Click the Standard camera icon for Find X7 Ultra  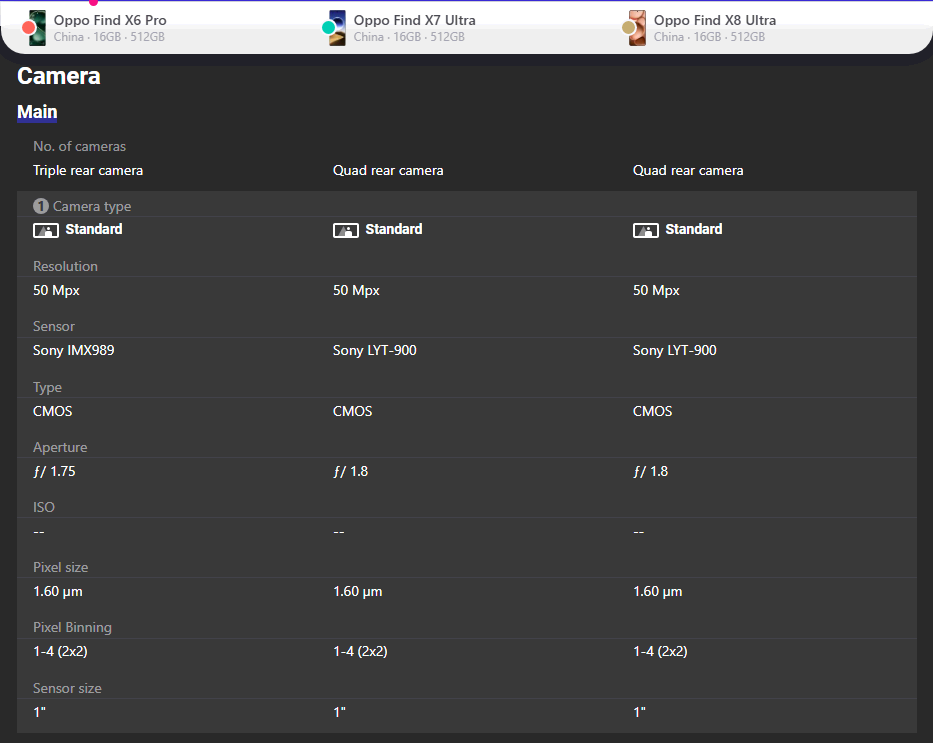coord(346,230)
